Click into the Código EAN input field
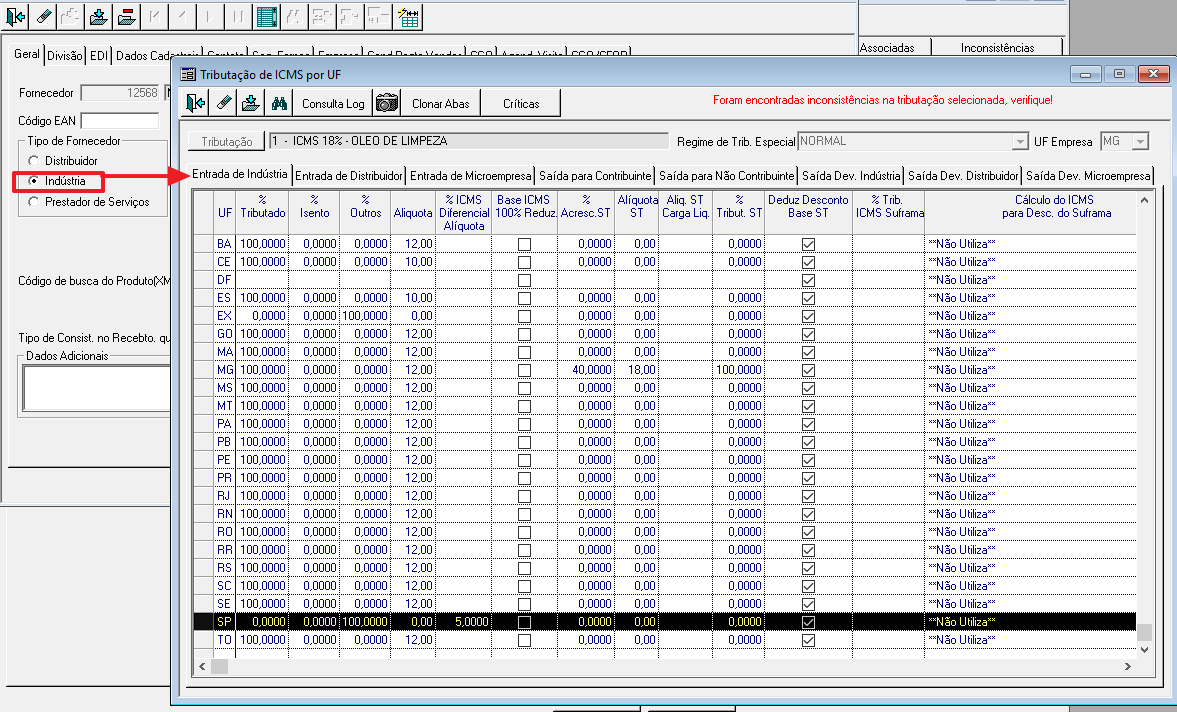 tap(119, 121)
